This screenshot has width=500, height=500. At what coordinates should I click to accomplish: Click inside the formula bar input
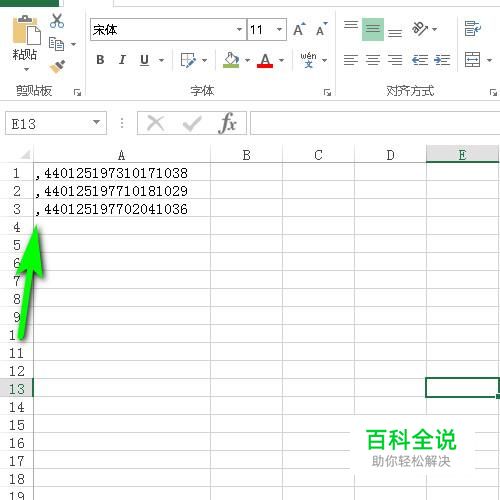click(x=375, y=123)
